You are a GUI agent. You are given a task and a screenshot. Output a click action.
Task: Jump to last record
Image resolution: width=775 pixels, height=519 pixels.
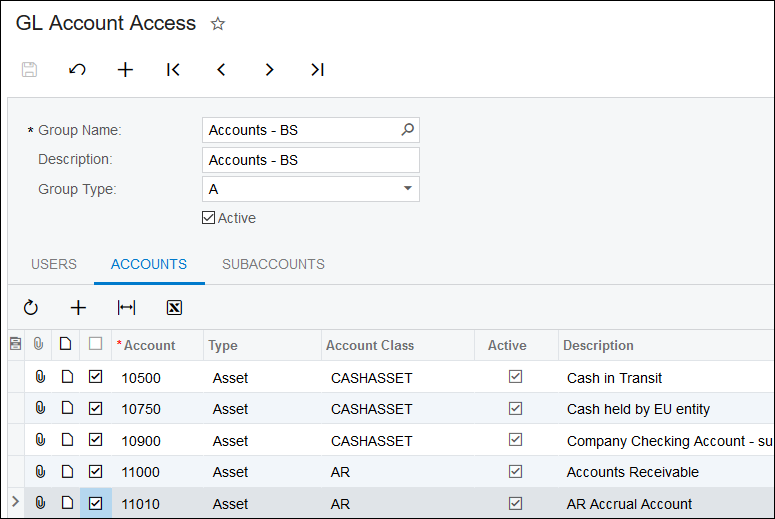coord(317,70)
